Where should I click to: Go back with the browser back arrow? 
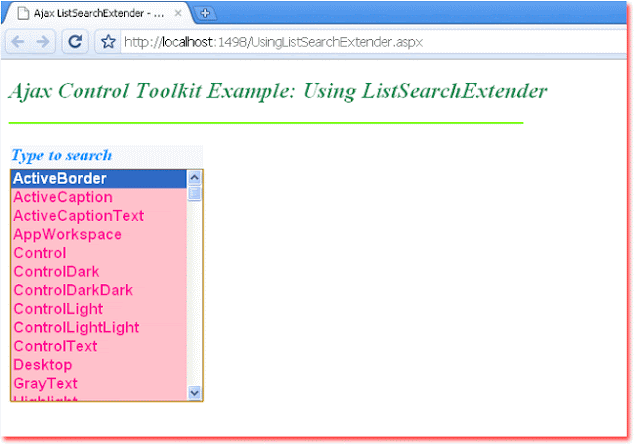coord(18,42)
